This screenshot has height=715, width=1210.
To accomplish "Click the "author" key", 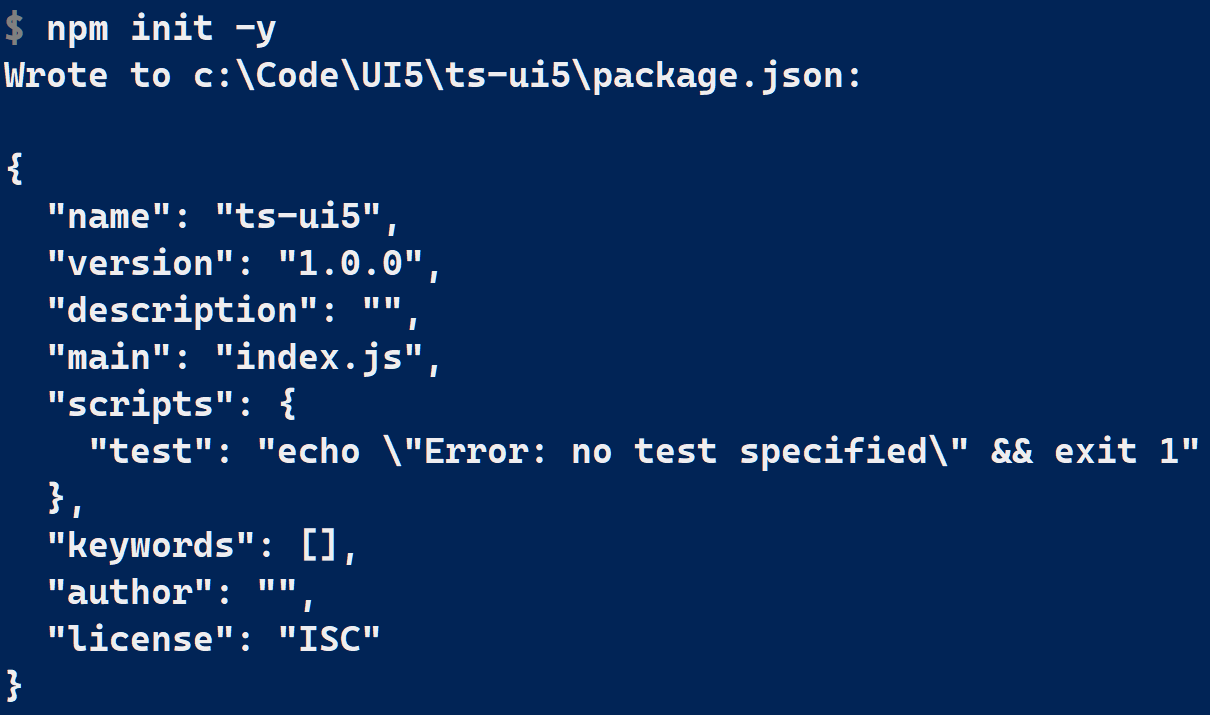I will point(129,591).
